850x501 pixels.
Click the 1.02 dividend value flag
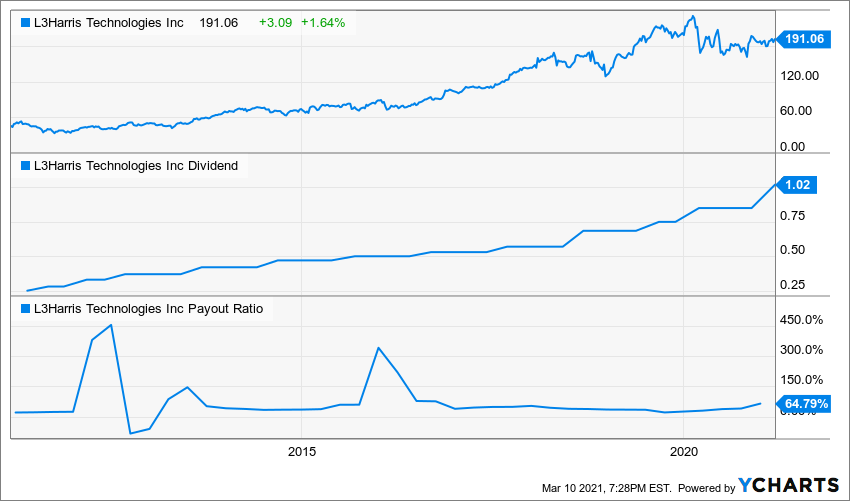click(x=796, y=185)
